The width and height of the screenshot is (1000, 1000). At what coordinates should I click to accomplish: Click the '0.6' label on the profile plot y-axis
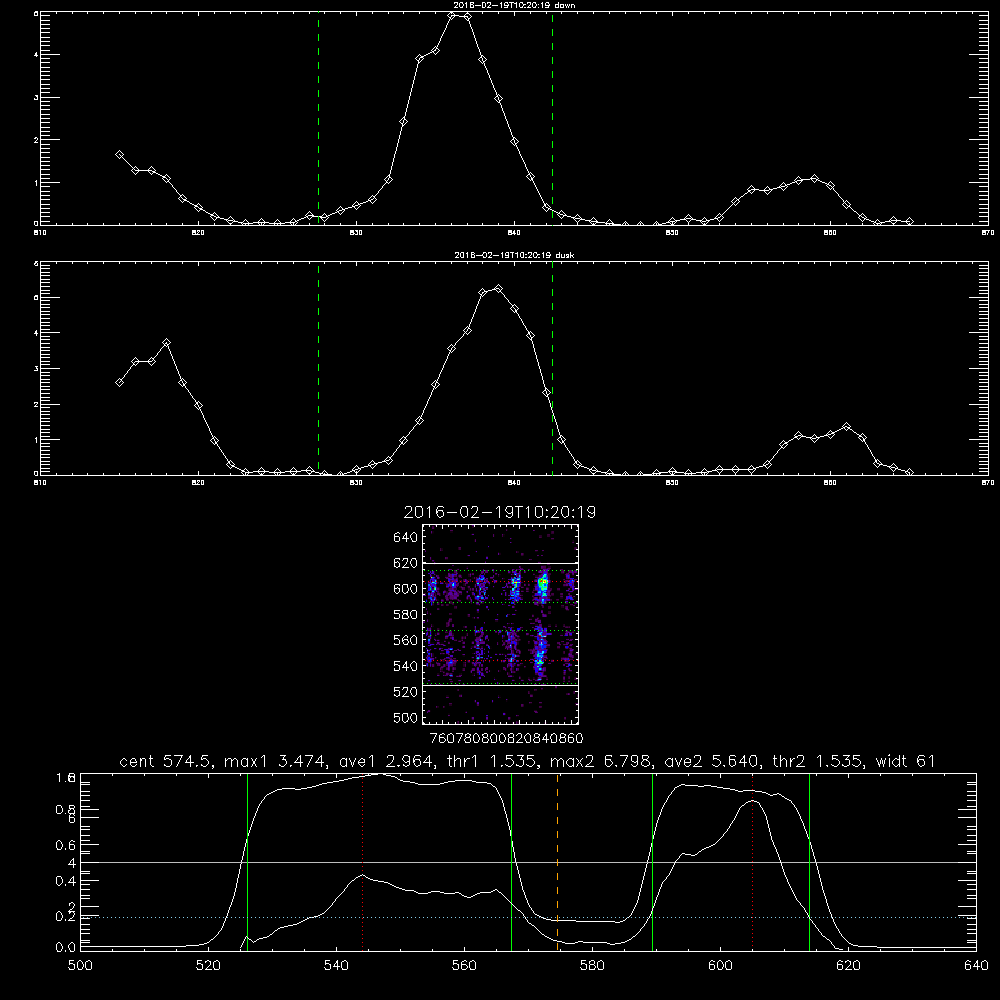pos(66,845)
